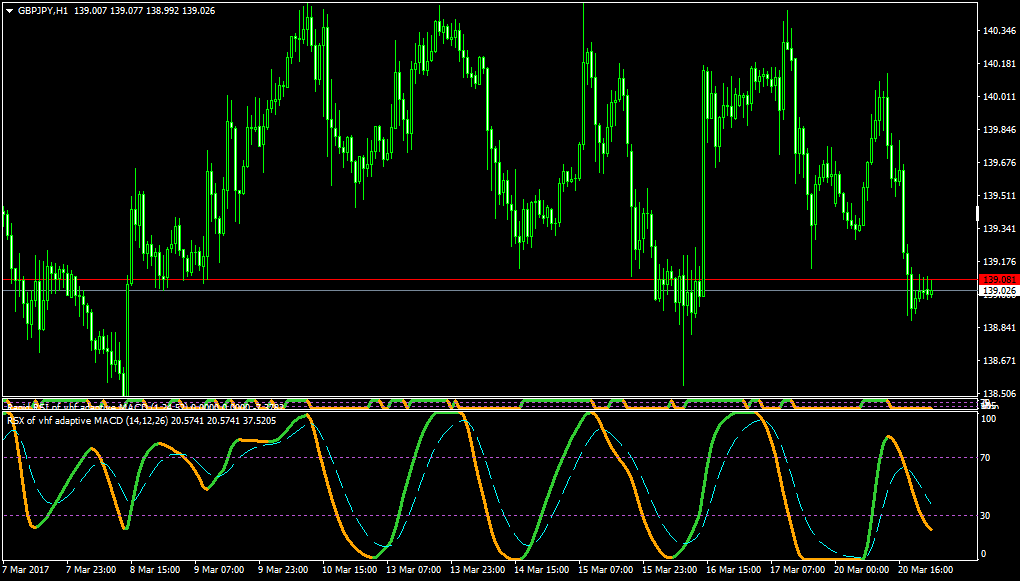1020x581 pixels.
Task: Click the 7 Mar 2017 time label
Action: click(27, 569)
